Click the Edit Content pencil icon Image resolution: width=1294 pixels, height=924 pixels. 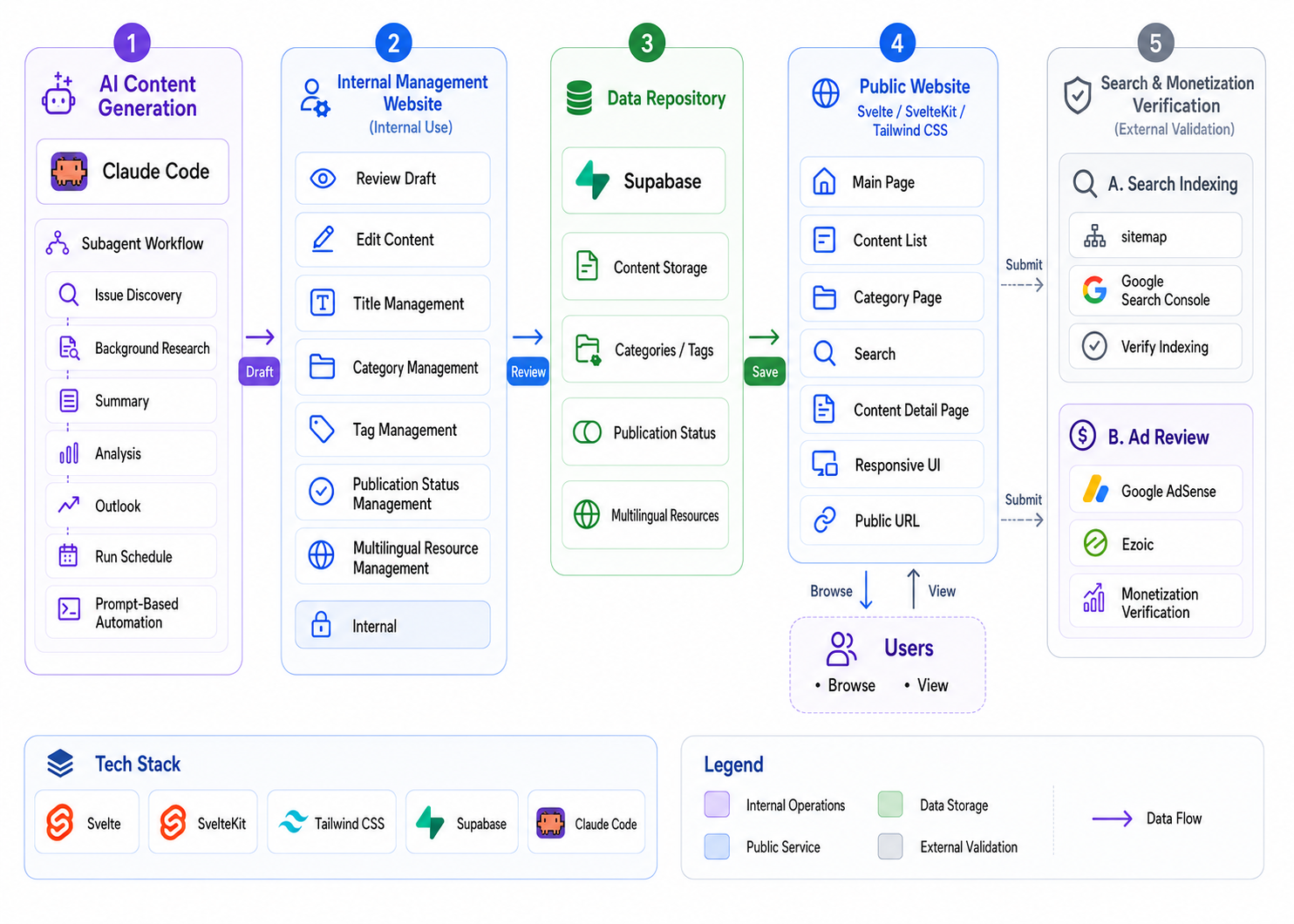(x=323, y=240)
